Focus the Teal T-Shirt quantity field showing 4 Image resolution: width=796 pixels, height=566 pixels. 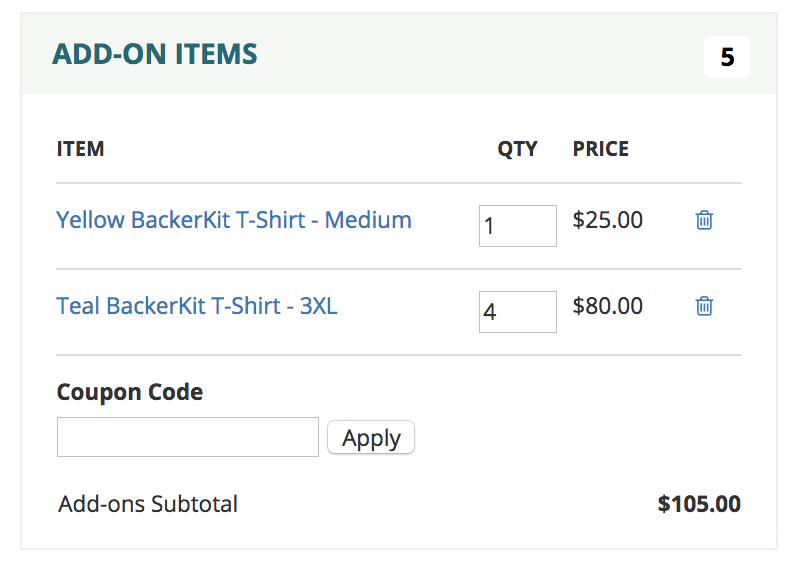(518, 312)
